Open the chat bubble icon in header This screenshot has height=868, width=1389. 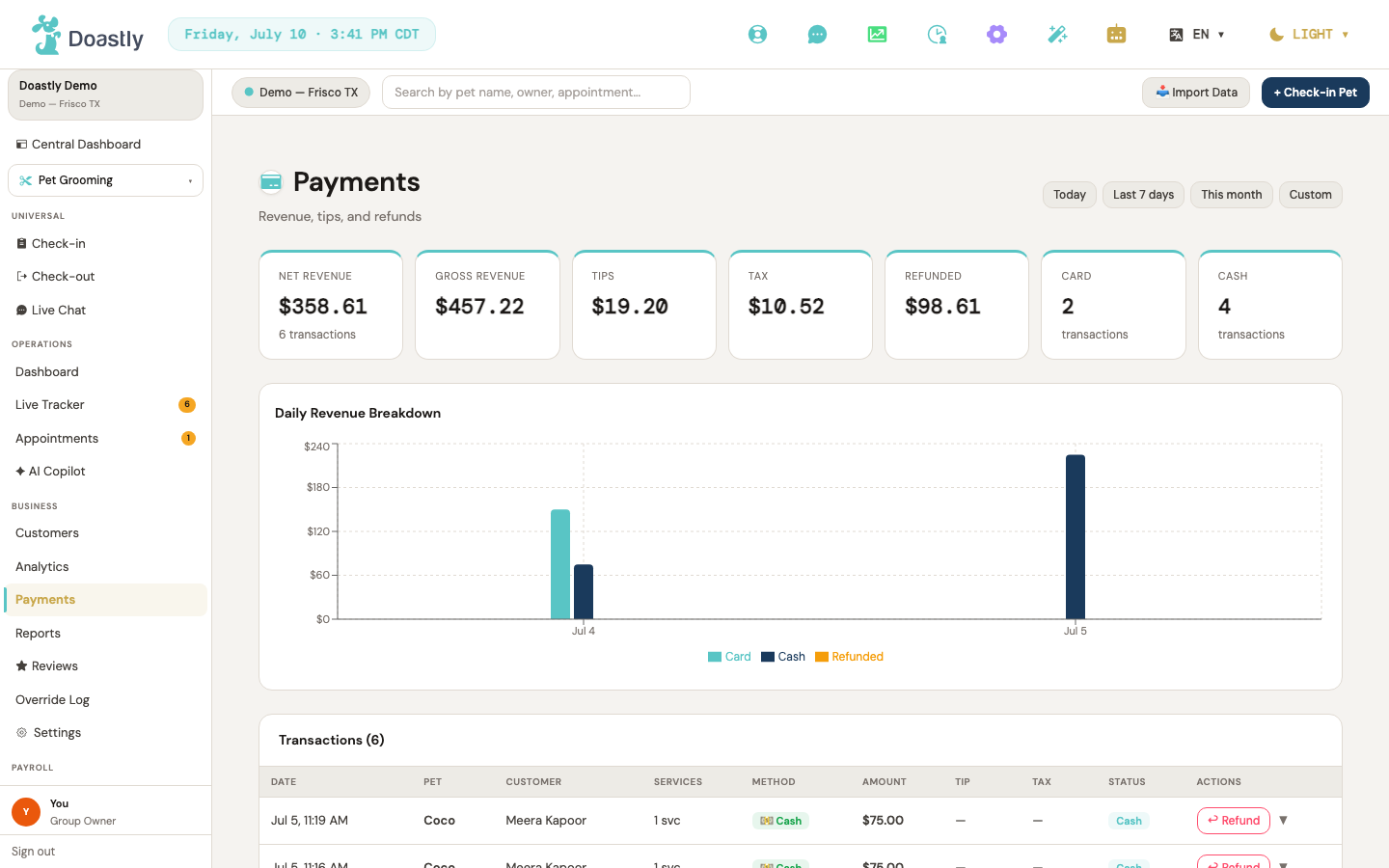coord(817,35)
